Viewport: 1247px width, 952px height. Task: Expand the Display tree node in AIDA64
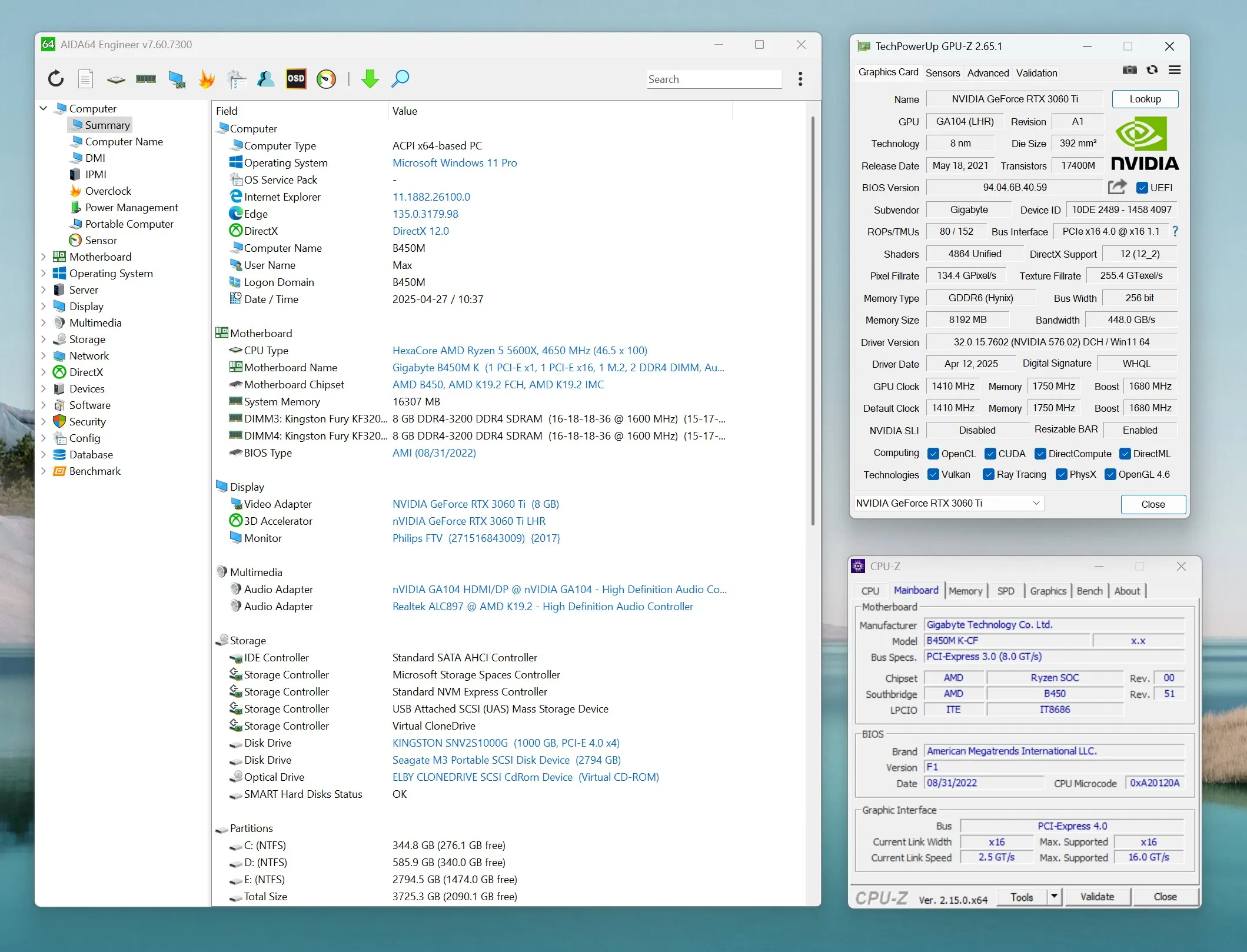click(x=44, y=306)
